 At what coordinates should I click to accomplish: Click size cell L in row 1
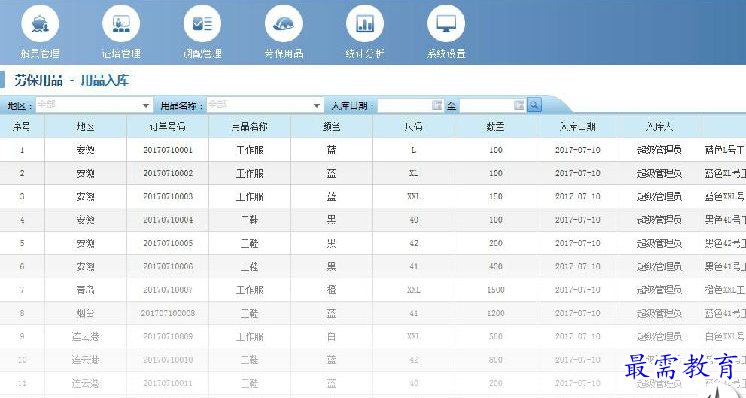click(413, 150)
